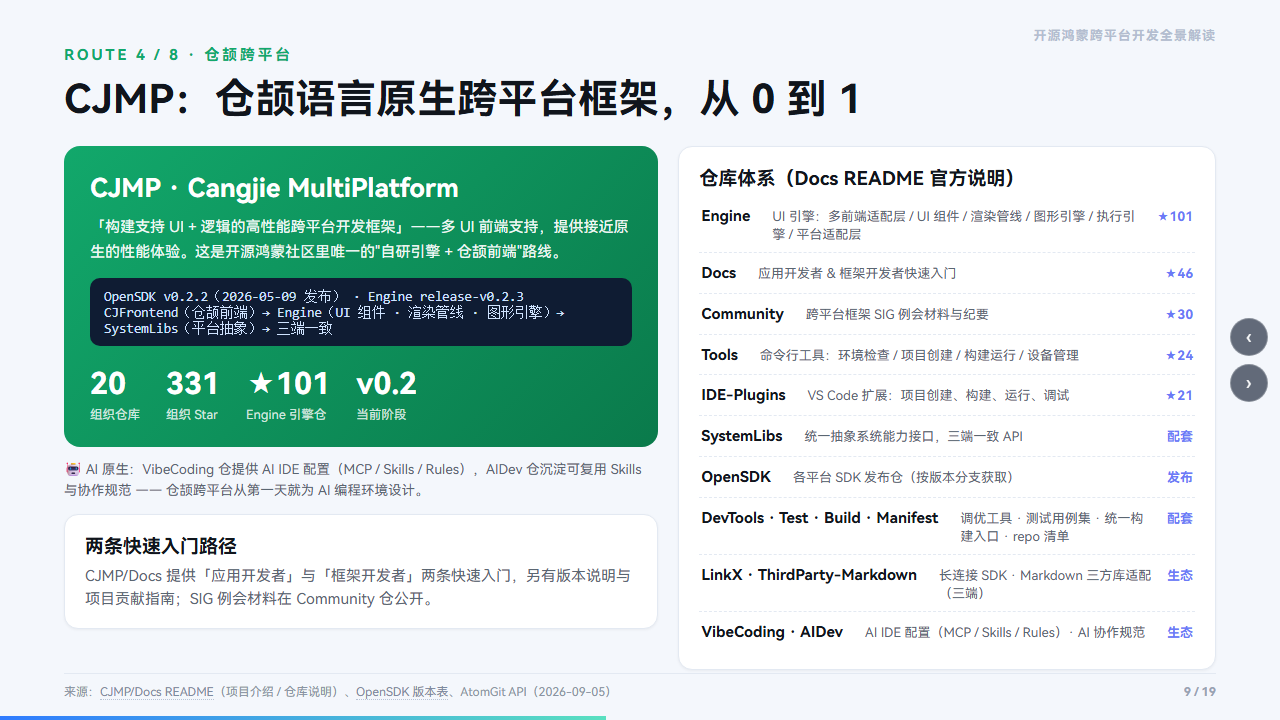Select the OpenSDK repository name
The height and width of the screenshot is (720, 1280).
pos(736,477)
